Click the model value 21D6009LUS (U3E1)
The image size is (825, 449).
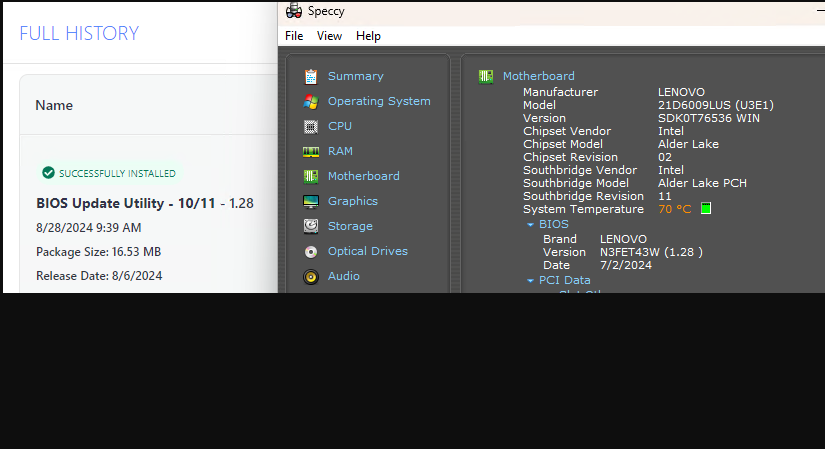[716, 105]
